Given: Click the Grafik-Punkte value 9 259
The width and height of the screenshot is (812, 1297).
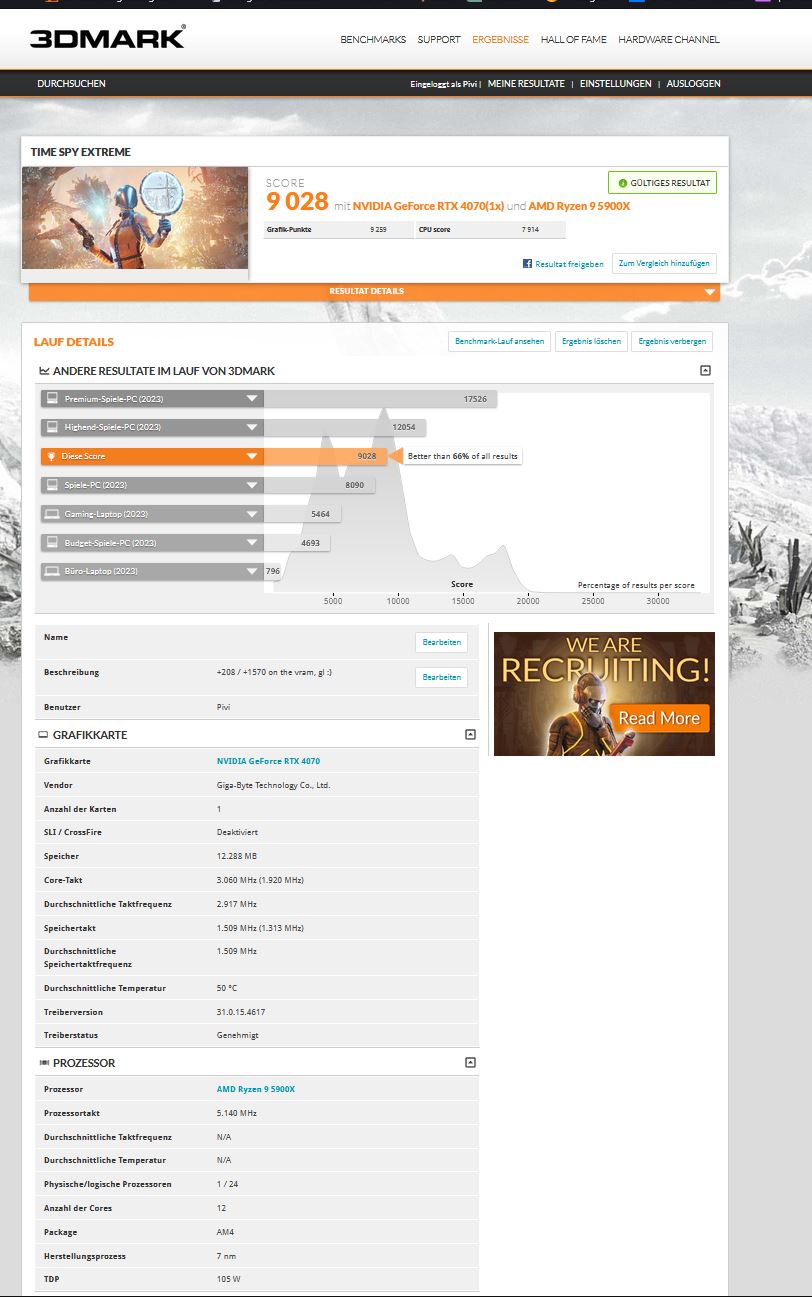Looking at the screenshot, I should point(378,230).
